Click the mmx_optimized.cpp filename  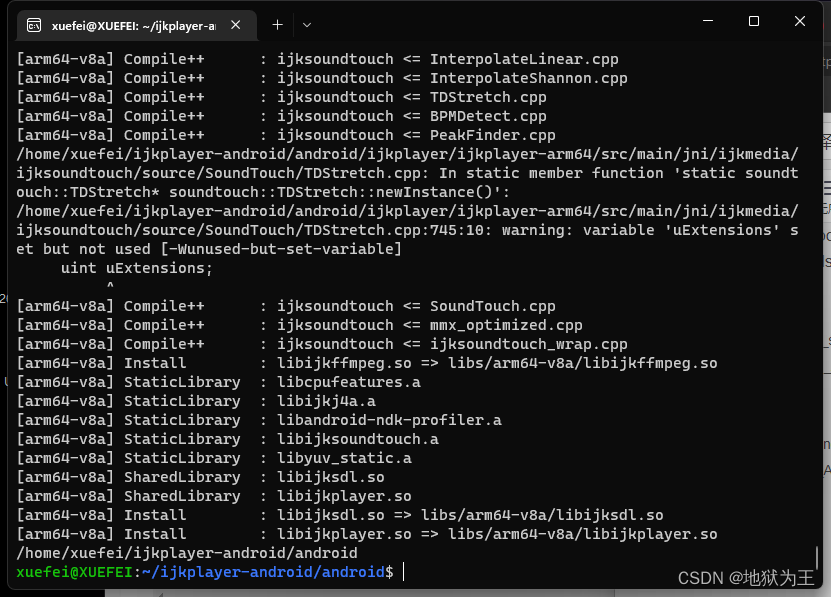(506, 325)
